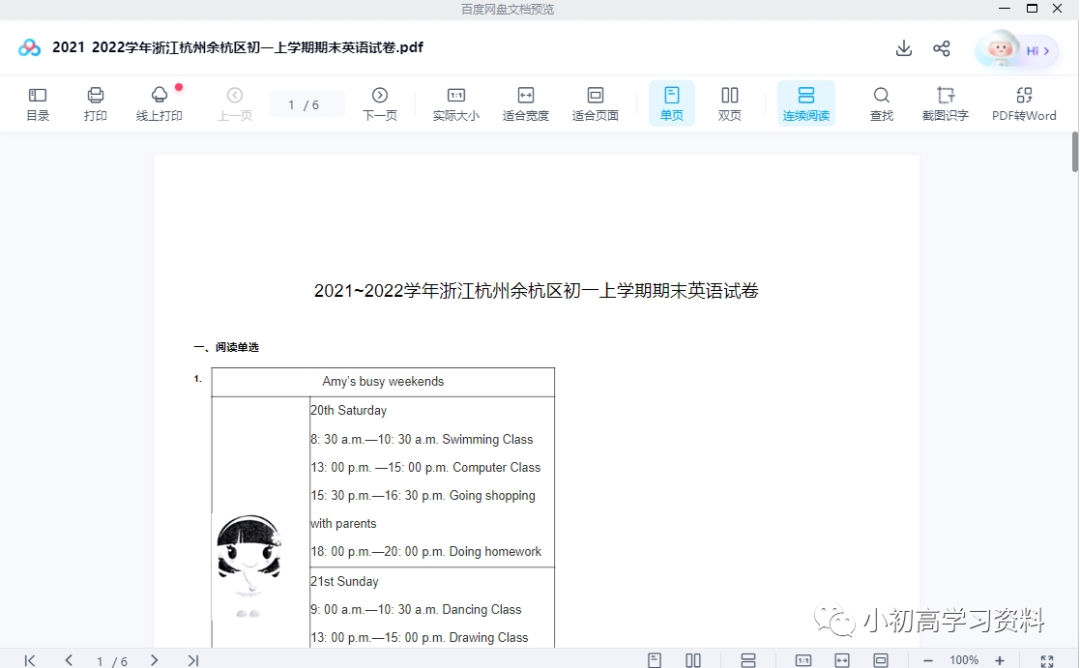Image resolution: width=1080 pixels, height=668 pixels.
Task: Zoom in with the plus button
Action: point(999,660)
